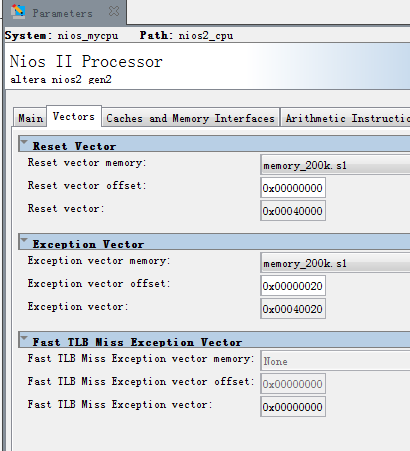Switch to the Main tab
The width and height of the screenshot is (410, 451).
tap(30, 118)
